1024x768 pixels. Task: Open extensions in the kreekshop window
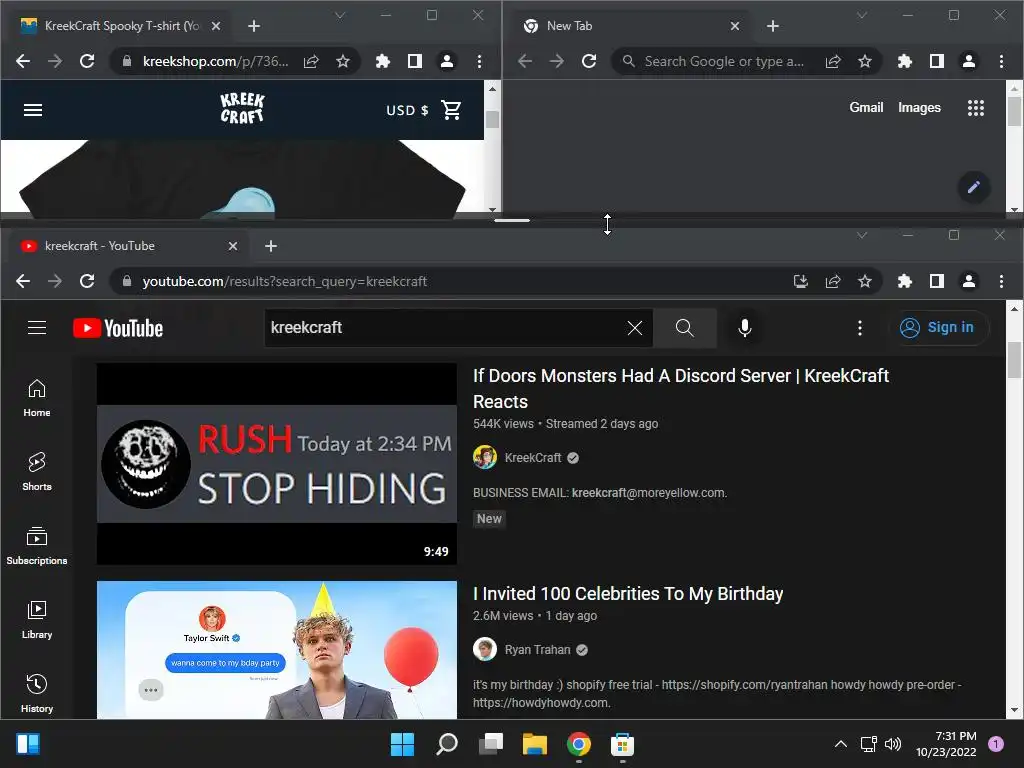[x=383, y=61]
